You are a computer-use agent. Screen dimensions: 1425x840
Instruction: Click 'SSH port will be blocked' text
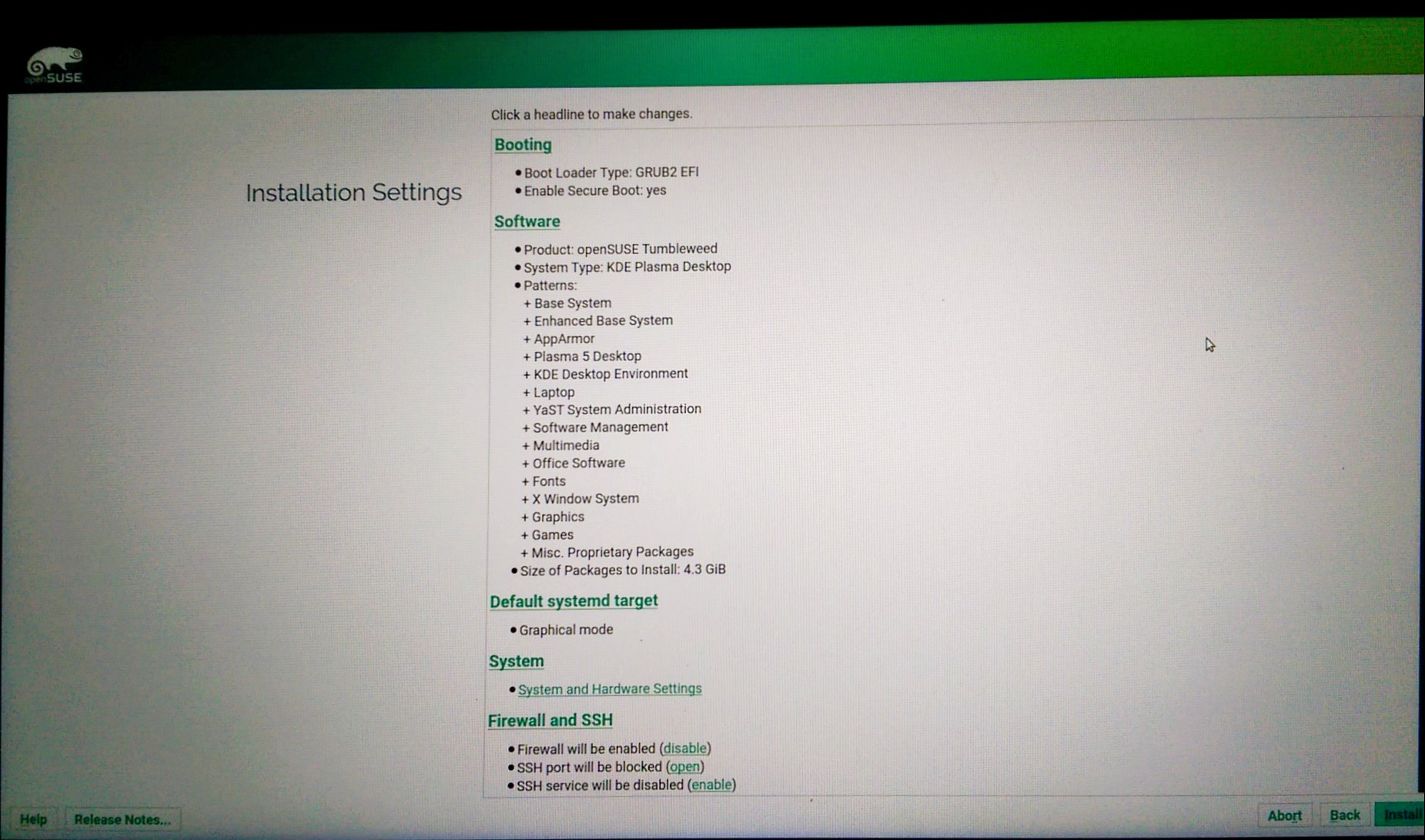589,768
